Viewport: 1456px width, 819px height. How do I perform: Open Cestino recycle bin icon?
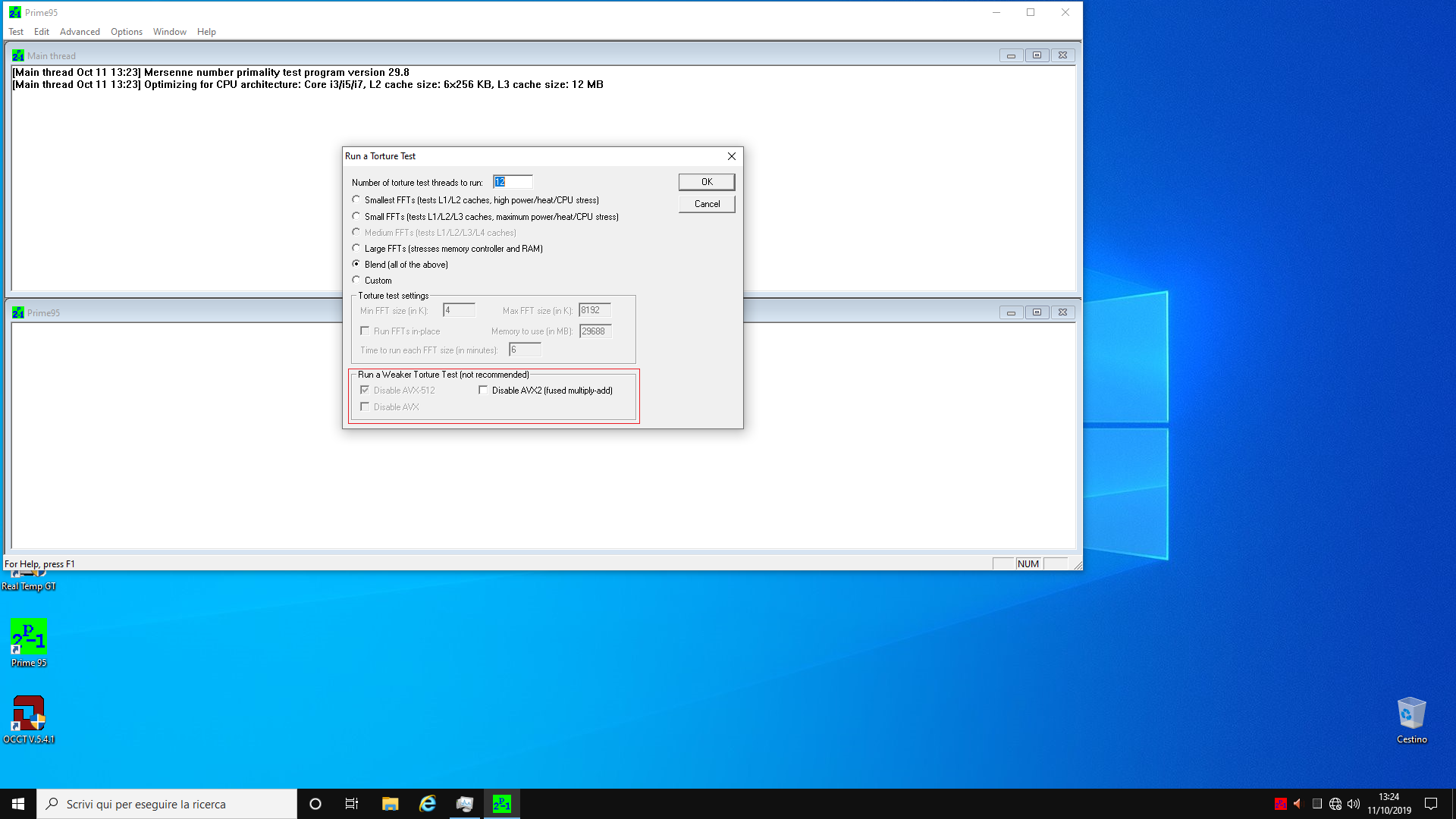coord(1411,720)
